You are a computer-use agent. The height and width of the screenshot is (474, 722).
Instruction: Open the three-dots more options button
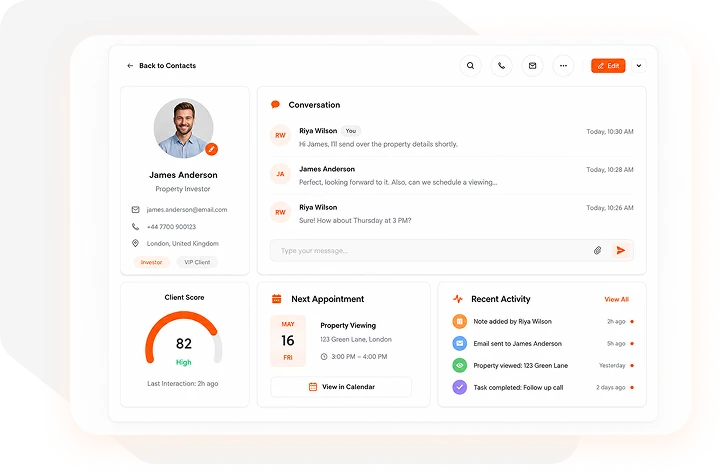pos(563,66)
